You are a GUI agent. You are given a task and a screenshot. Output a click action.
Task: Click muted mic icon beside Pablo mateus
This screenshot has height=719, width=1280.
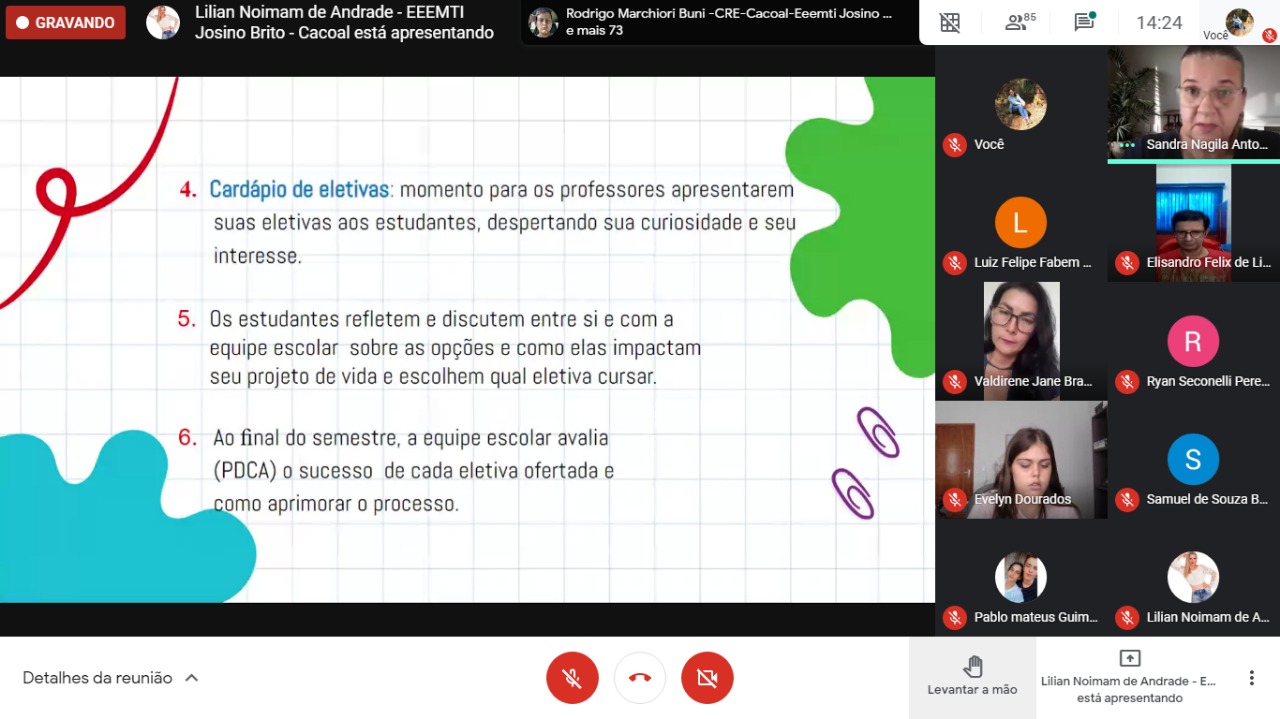pyautogui.click(x=955, y=618)
